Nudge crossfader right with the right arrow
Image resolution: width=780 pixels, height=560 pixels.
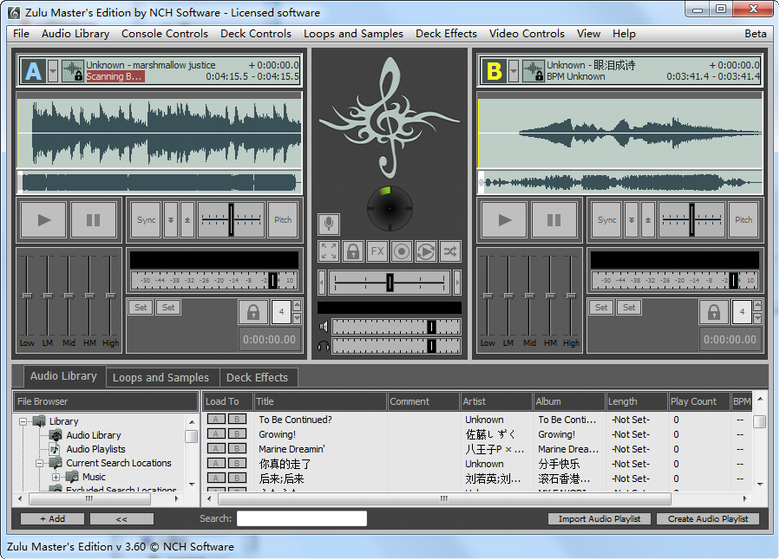(457, 282)
